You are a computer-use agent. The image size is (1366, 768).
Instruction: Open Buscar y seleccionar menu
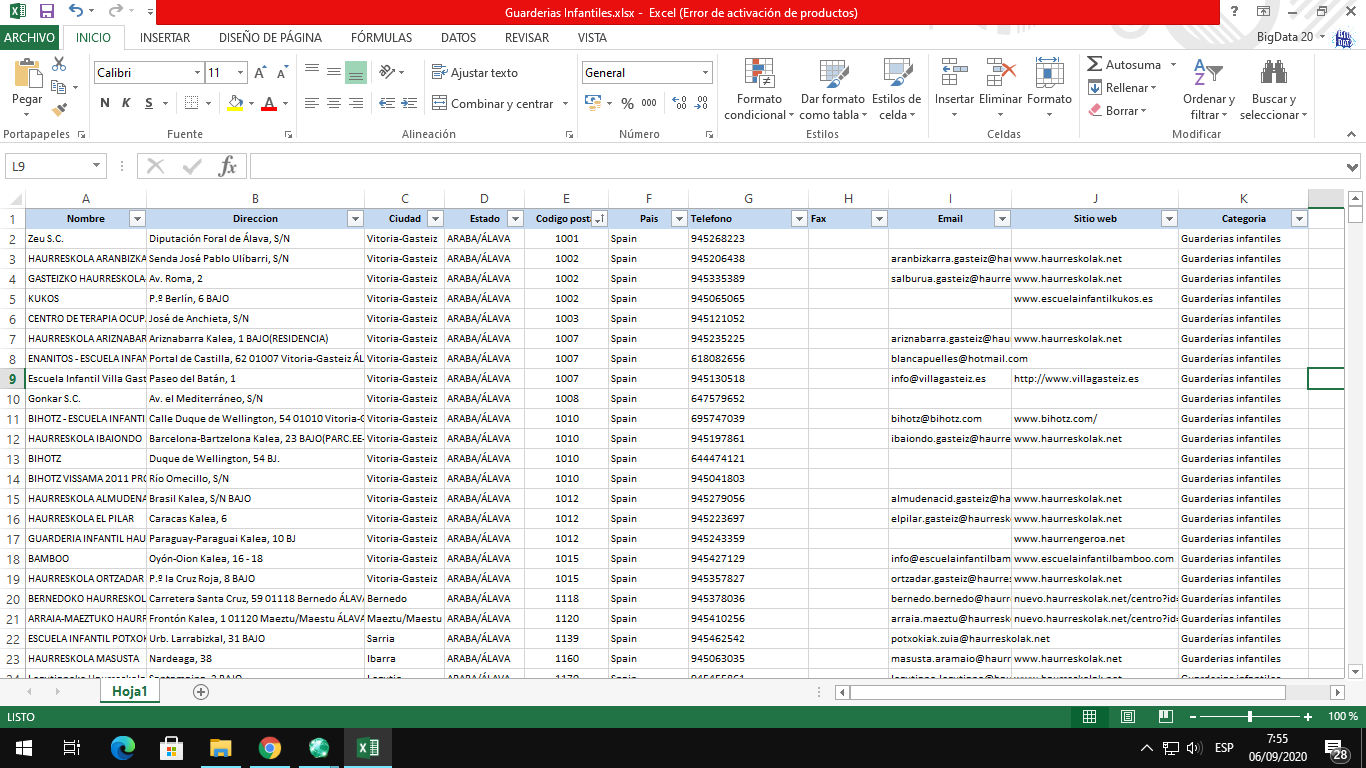pos(1273,89)
